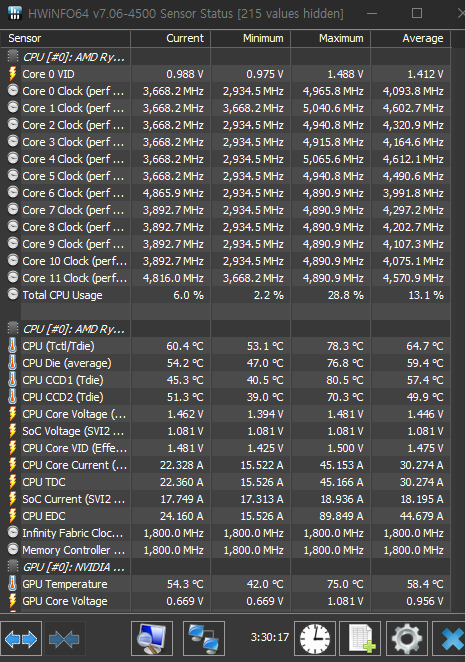
Task: Select the SoC Current (SVI2 row label
Action: [x=73, y=499]
